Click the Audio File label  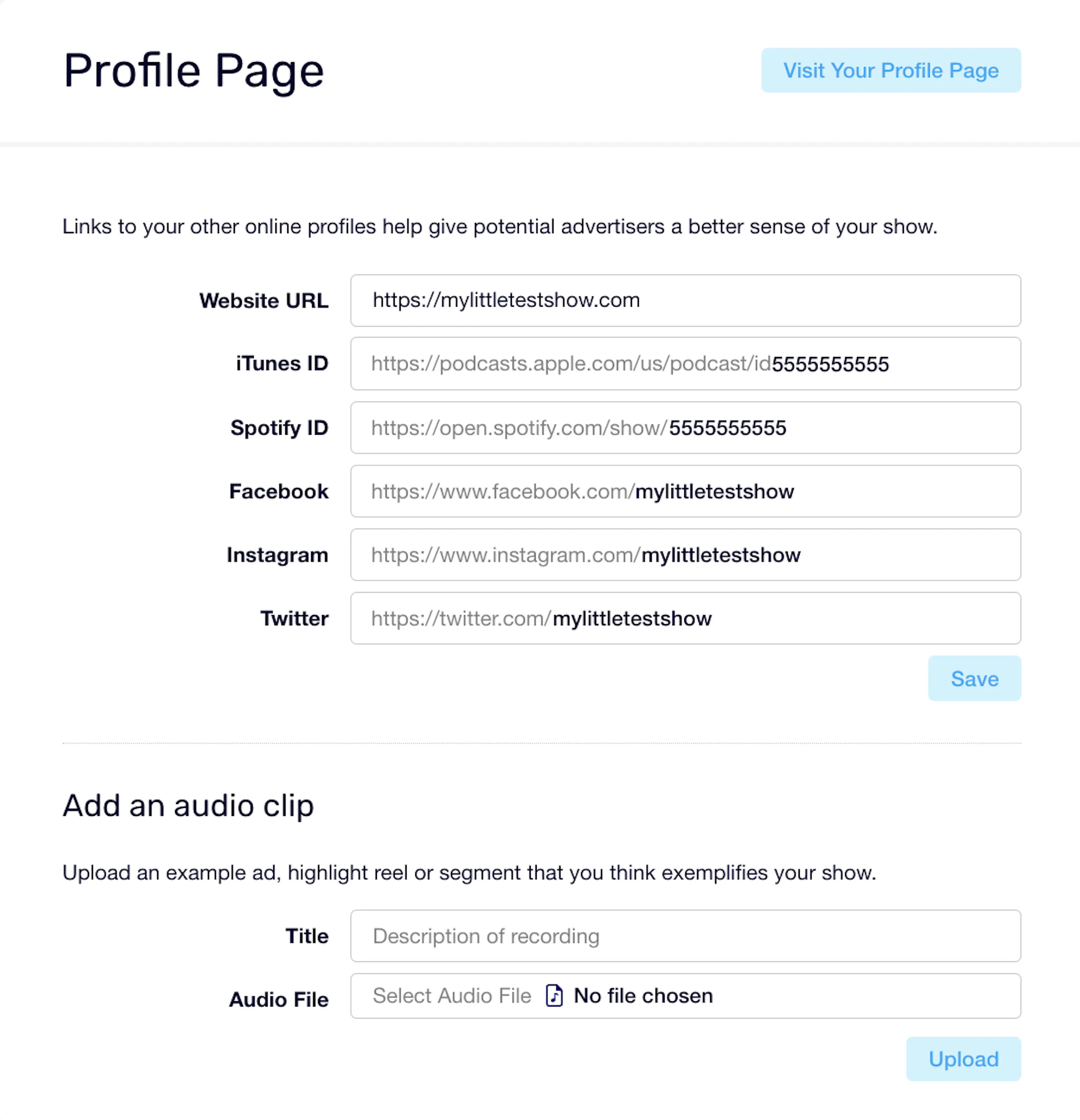pyautogui.click(x=279, y=1000)
